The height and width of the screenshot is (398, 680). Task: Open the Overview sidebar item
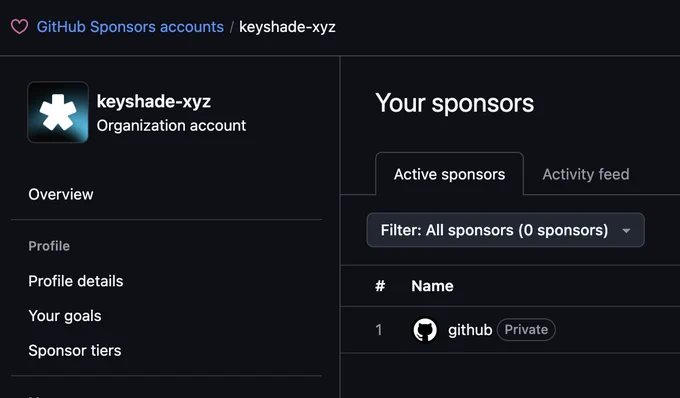61,194
